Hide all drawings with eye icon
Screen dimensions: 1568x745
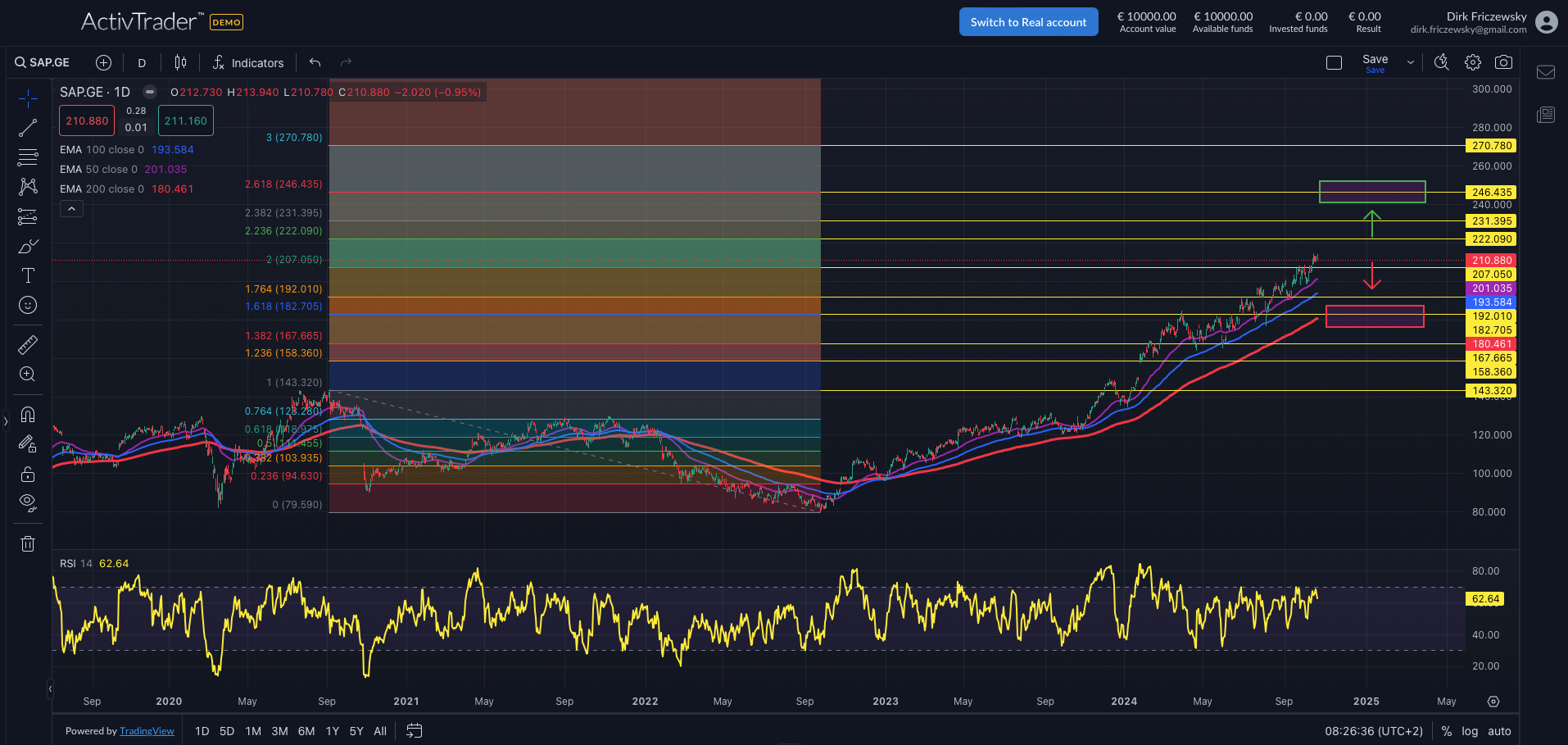point(28,502)
